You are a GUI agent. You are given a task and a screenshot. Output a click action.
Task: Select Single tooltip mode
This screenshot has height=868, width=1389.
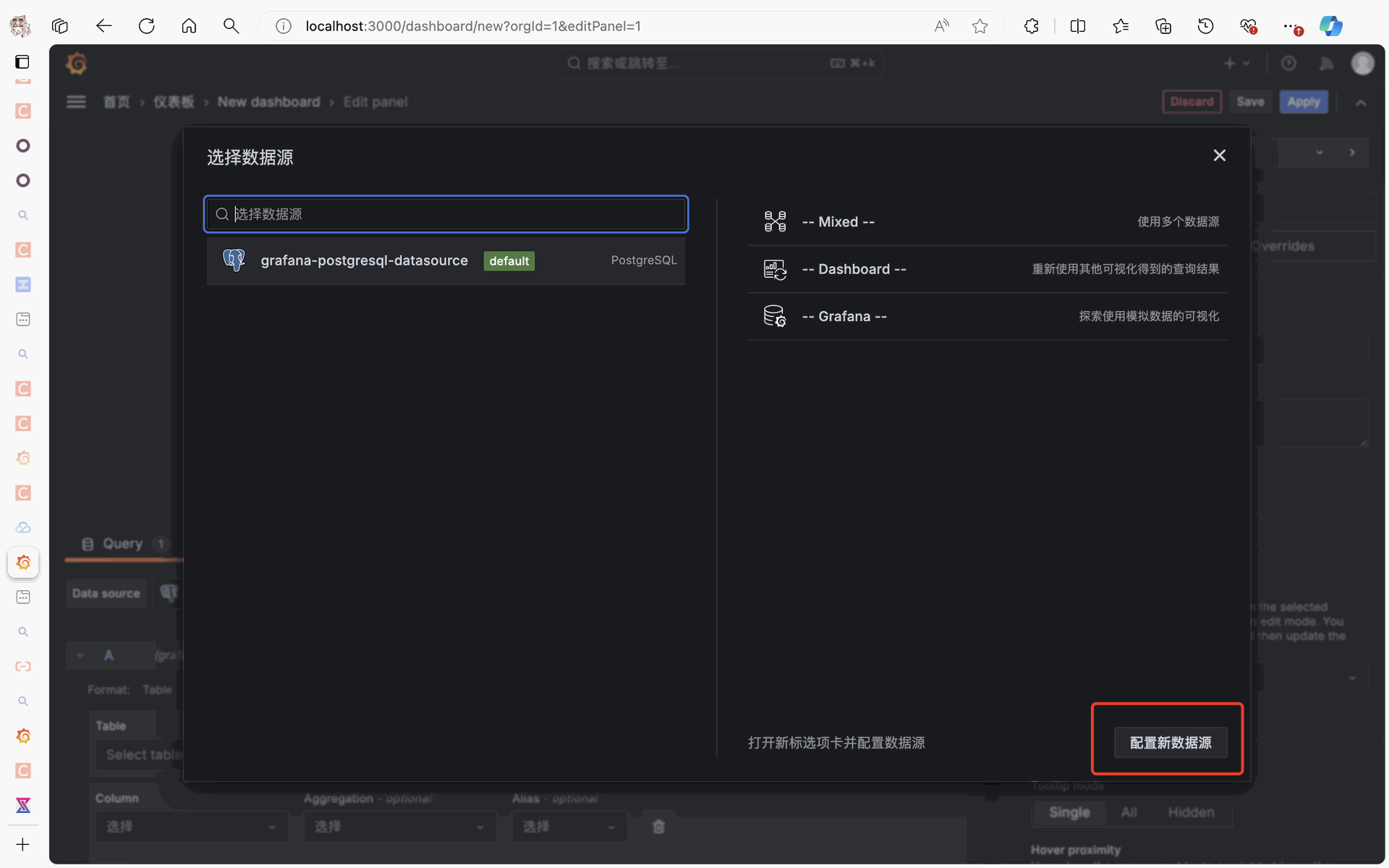1069,812
